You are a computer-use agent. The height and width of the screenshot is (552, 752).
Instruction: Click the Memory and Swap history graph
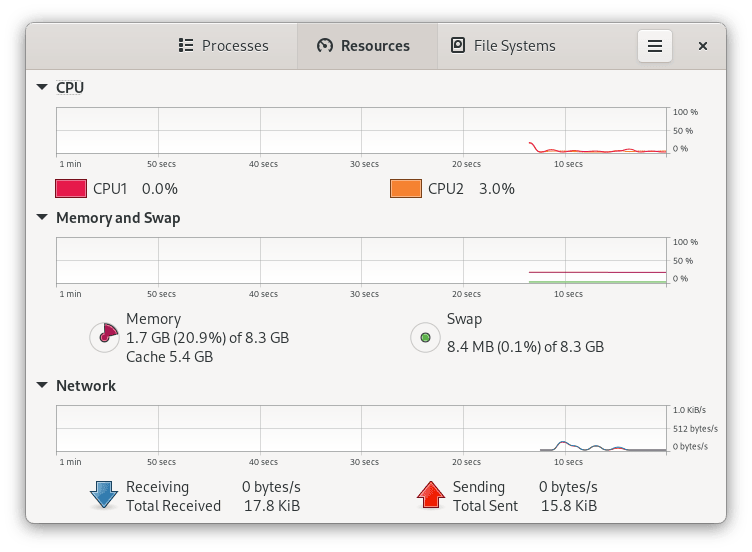pyautogui.click(x=361, y=261)
